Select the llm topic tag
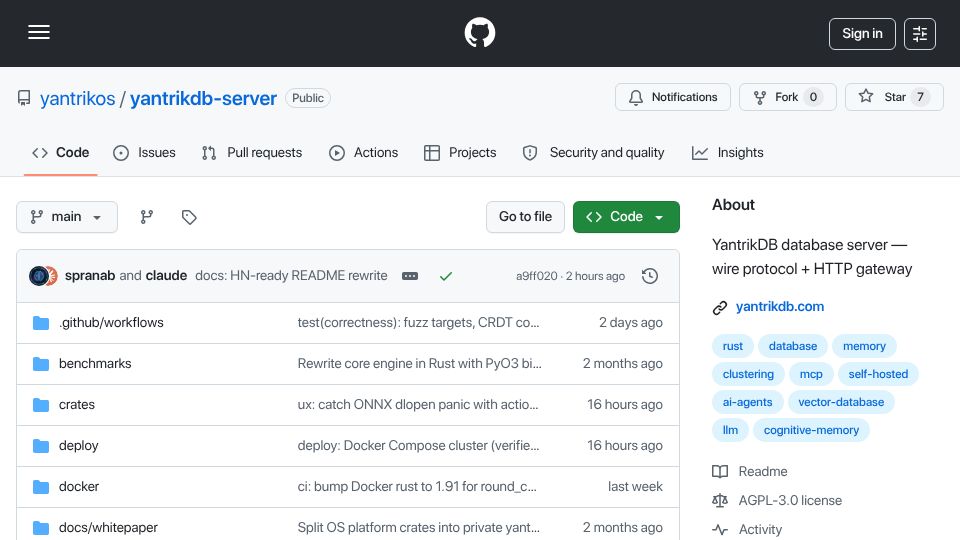960x540 pixels. [730, 430]
